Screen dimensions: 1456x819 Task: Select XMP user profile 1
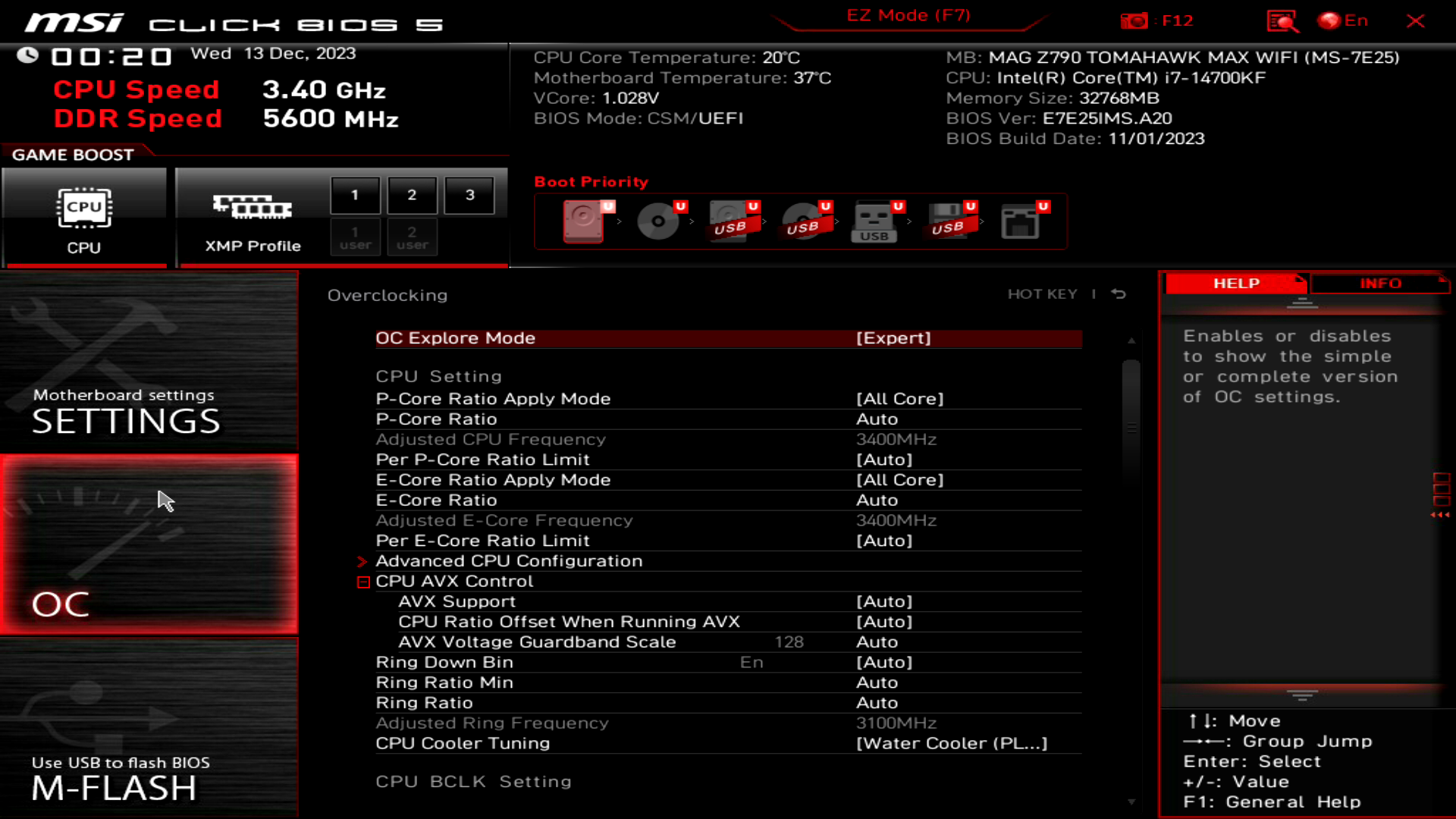355,237
